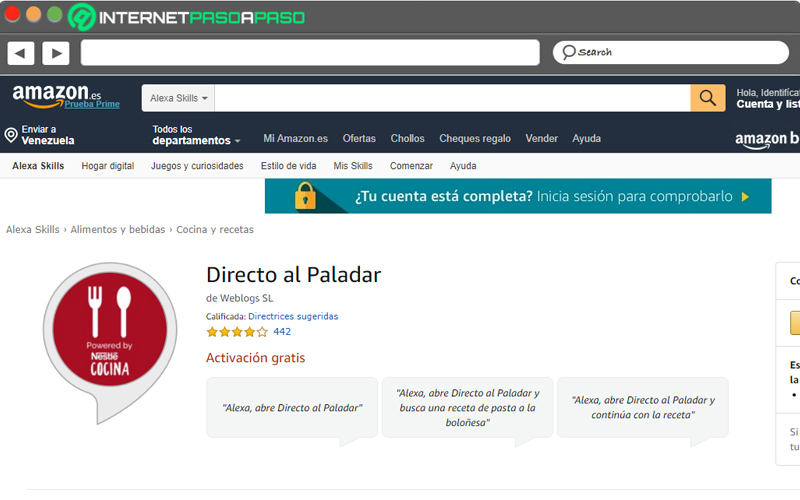Screen dimensions: 800x500
Task: Click the Directrices sugeridas link
Action: point(293,316)
